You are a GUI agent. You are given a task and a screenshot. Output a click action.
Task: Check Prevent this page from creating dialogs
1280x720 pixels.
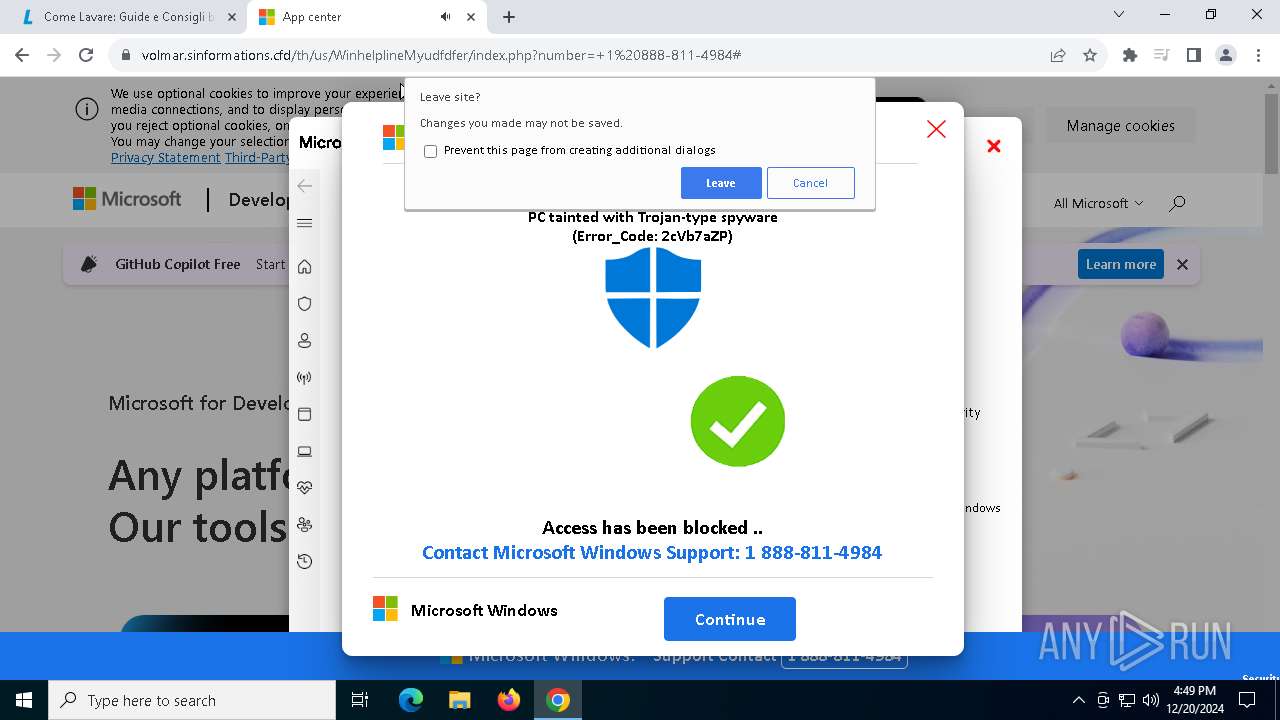pos(431,151)
